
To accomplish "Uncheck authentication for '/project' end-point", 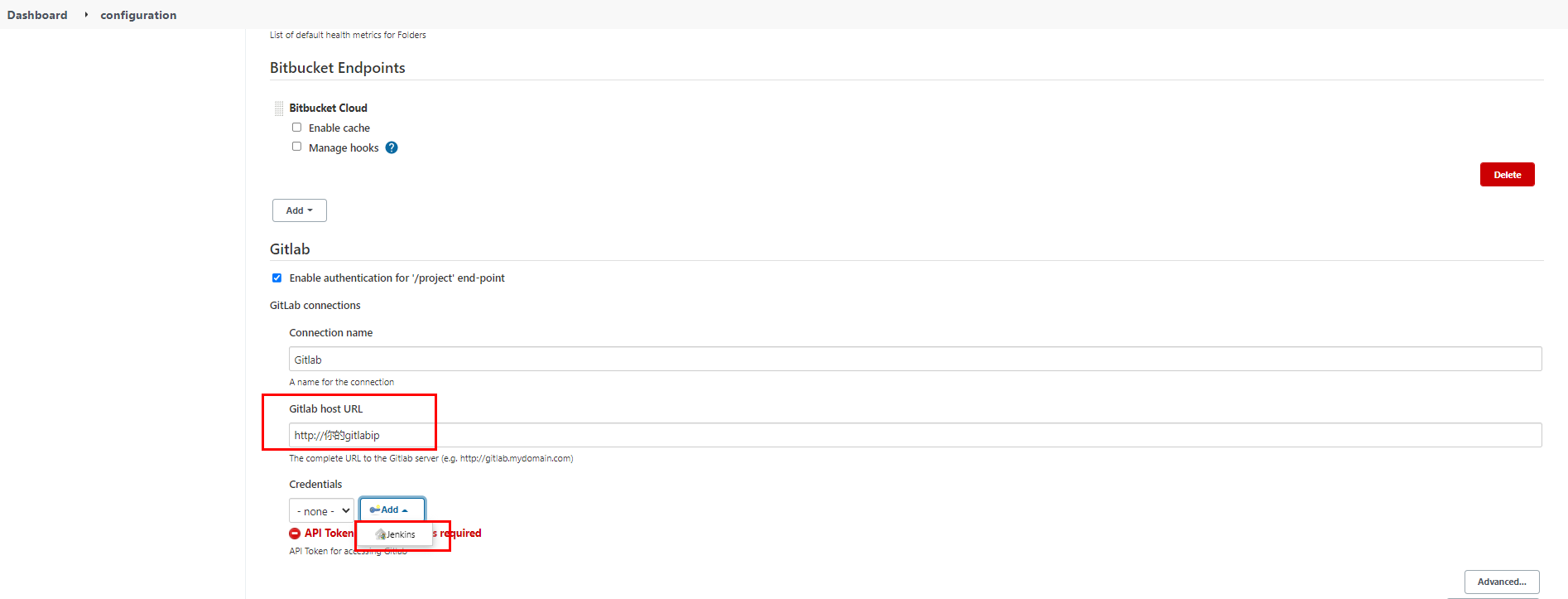I will click(277, 278).
